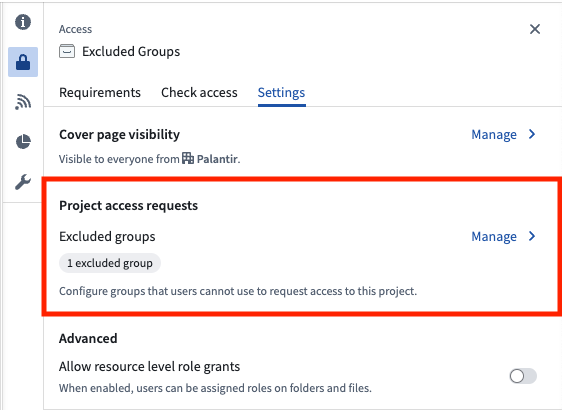
Task: Click the project box icon beside Excluded Groups
Action: (67, 51)
